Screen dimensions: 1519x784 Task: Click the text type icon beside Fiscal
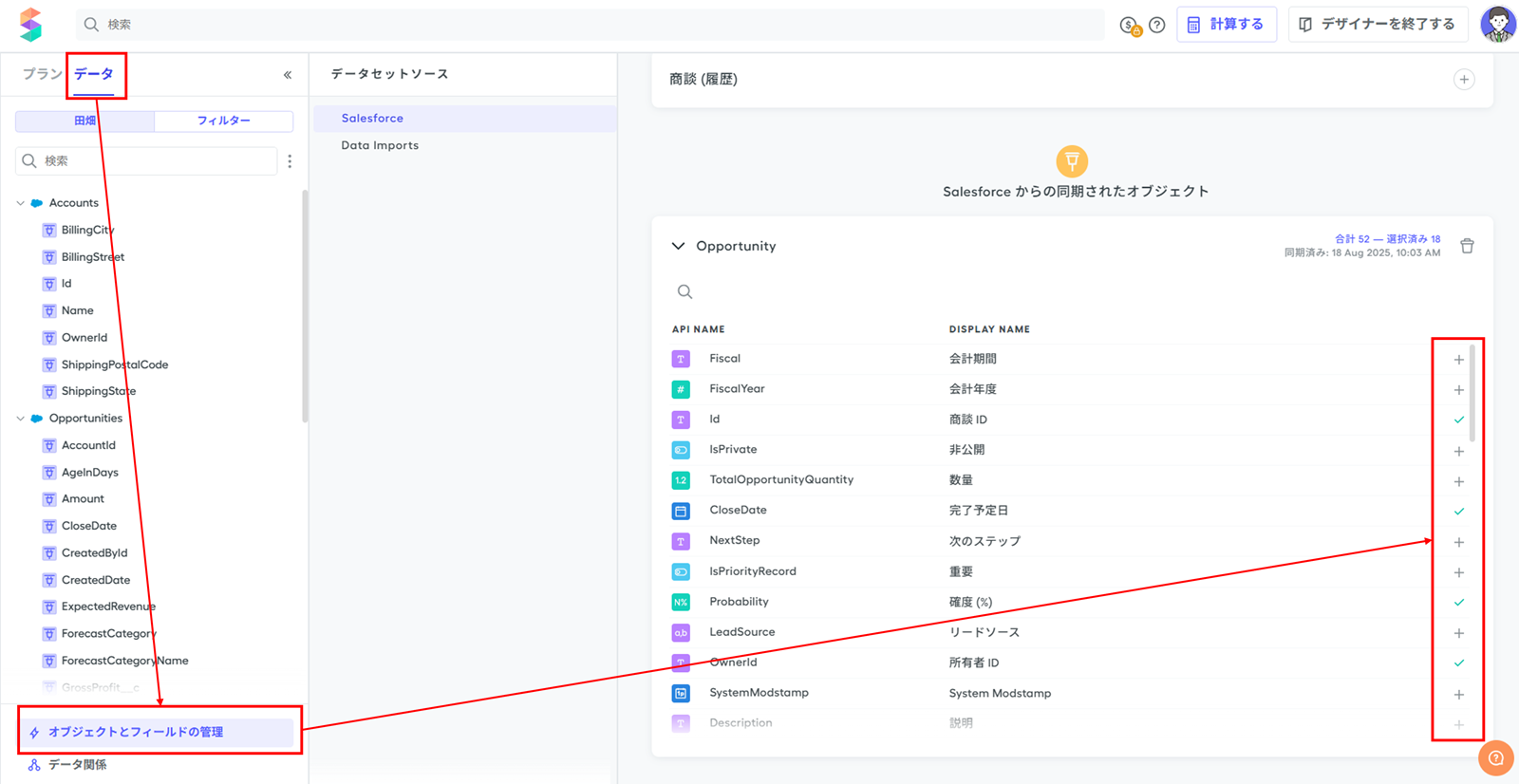point(681,359)
